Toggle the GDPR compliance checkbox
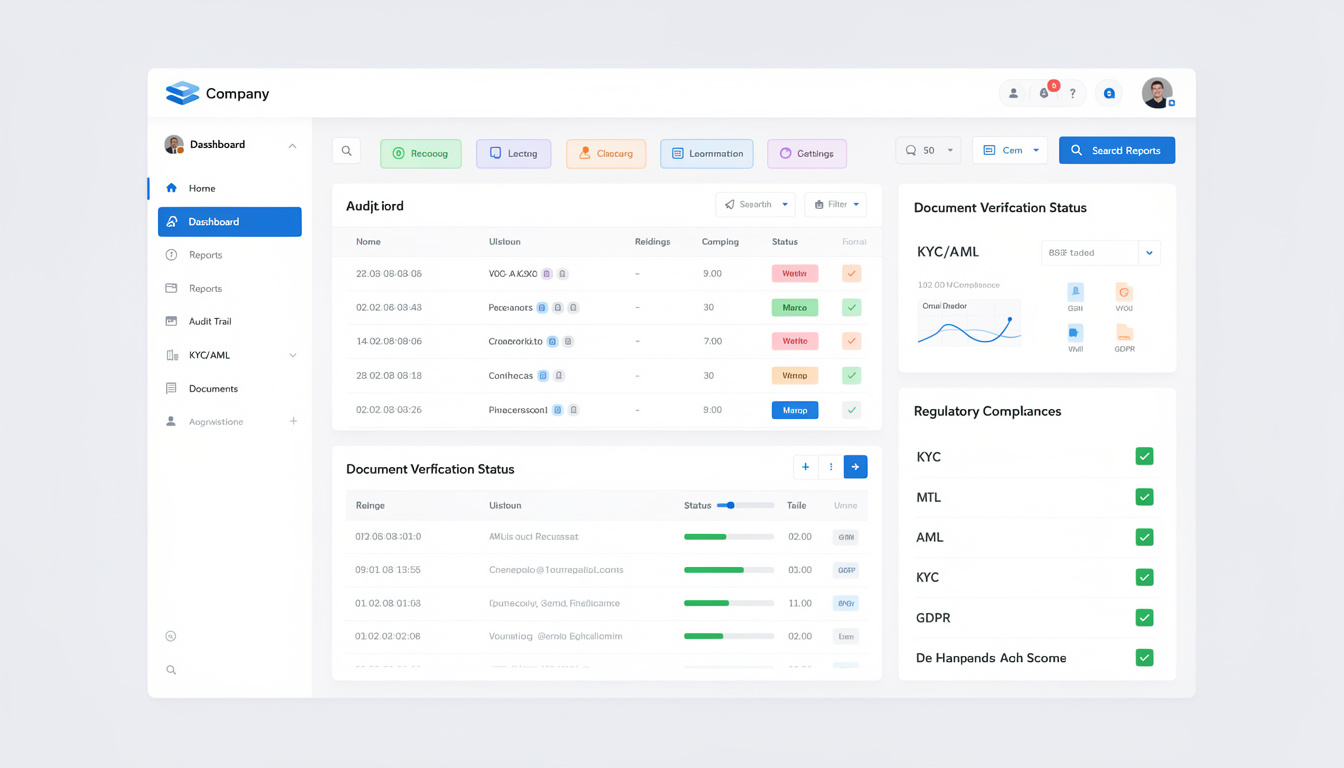1344x768 pixels. tap(1144, 618)
